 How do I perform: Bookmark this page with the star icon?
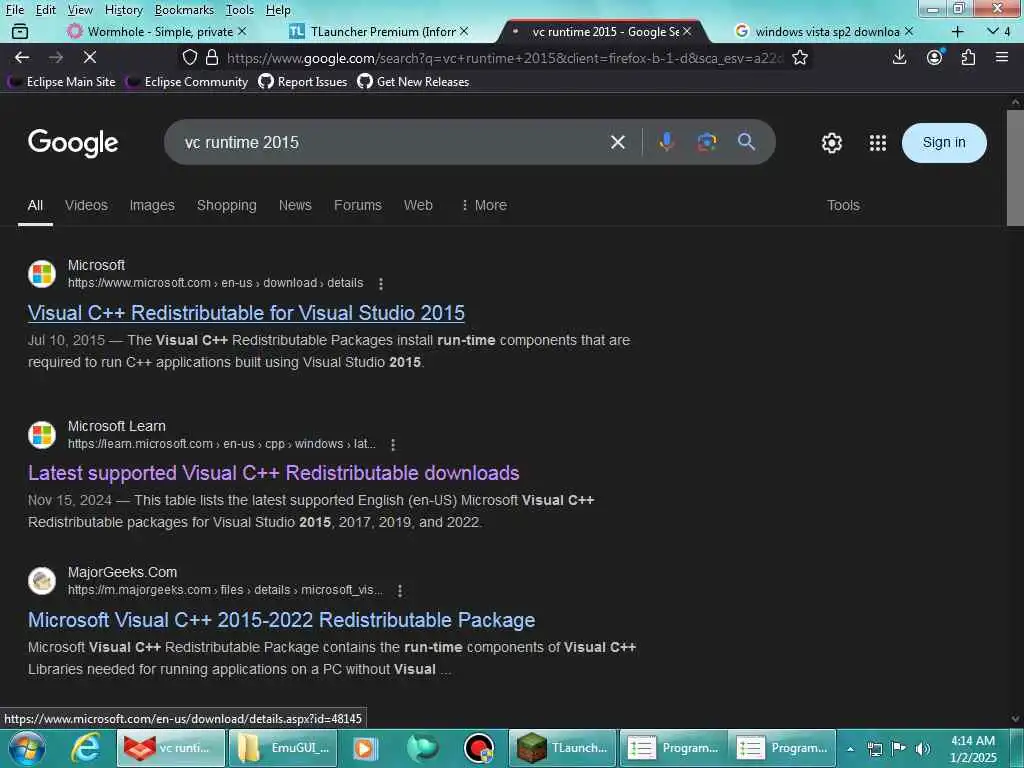click(x=799, y=57)
